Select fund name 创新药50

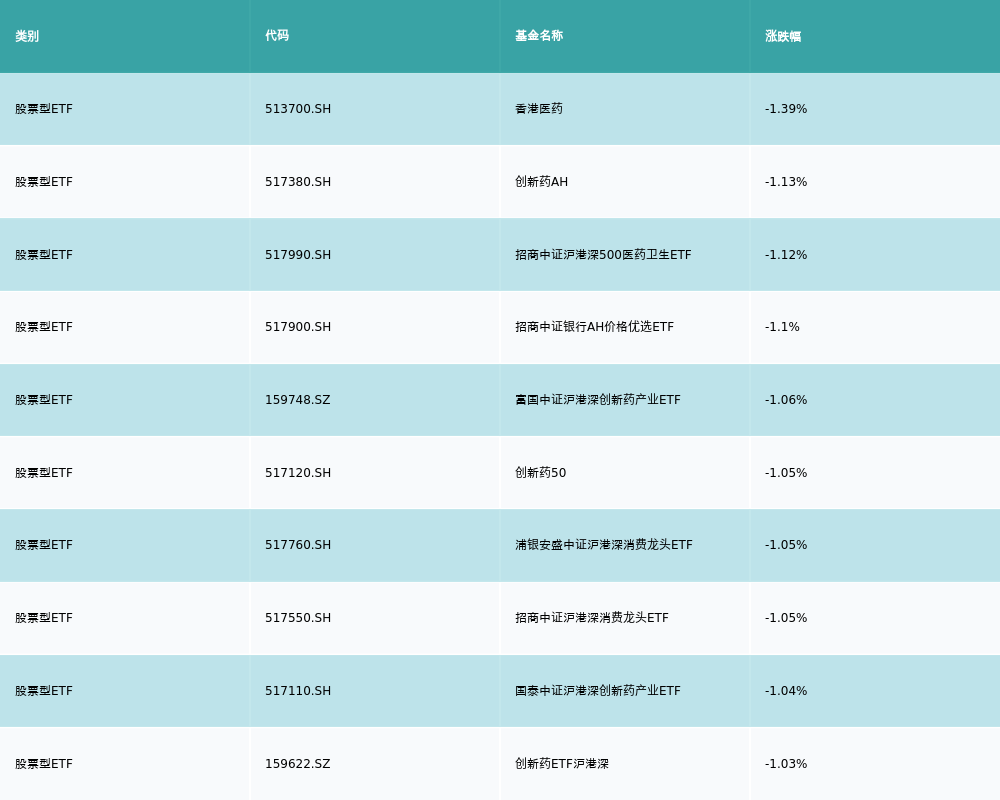pos(540,473)
